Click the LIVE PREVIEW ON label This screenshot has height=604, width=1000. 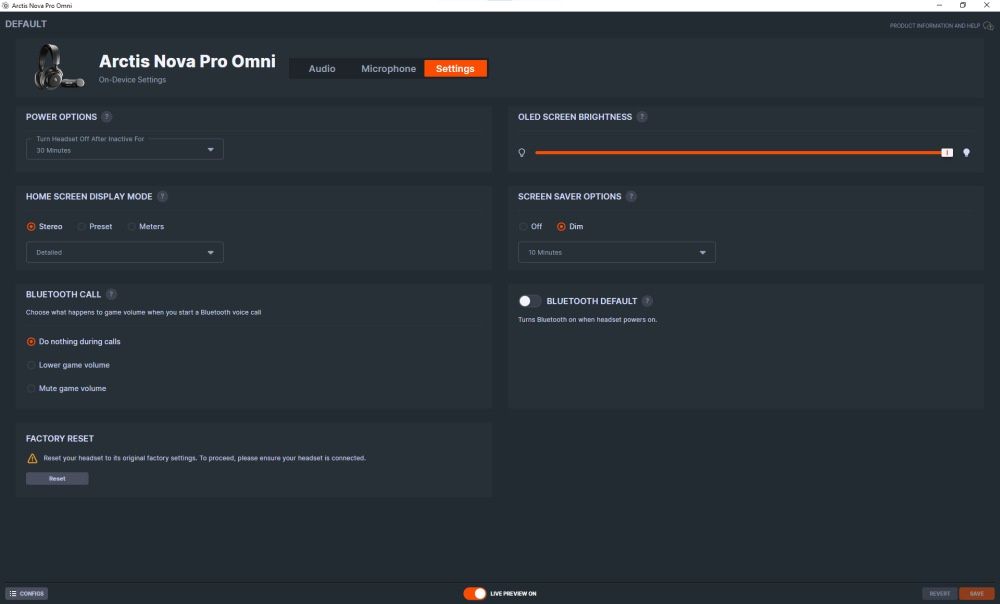point(513,594)
